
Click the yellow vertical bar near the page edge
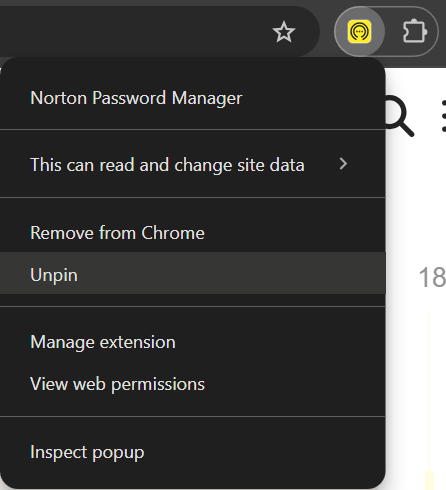point(430,390)
